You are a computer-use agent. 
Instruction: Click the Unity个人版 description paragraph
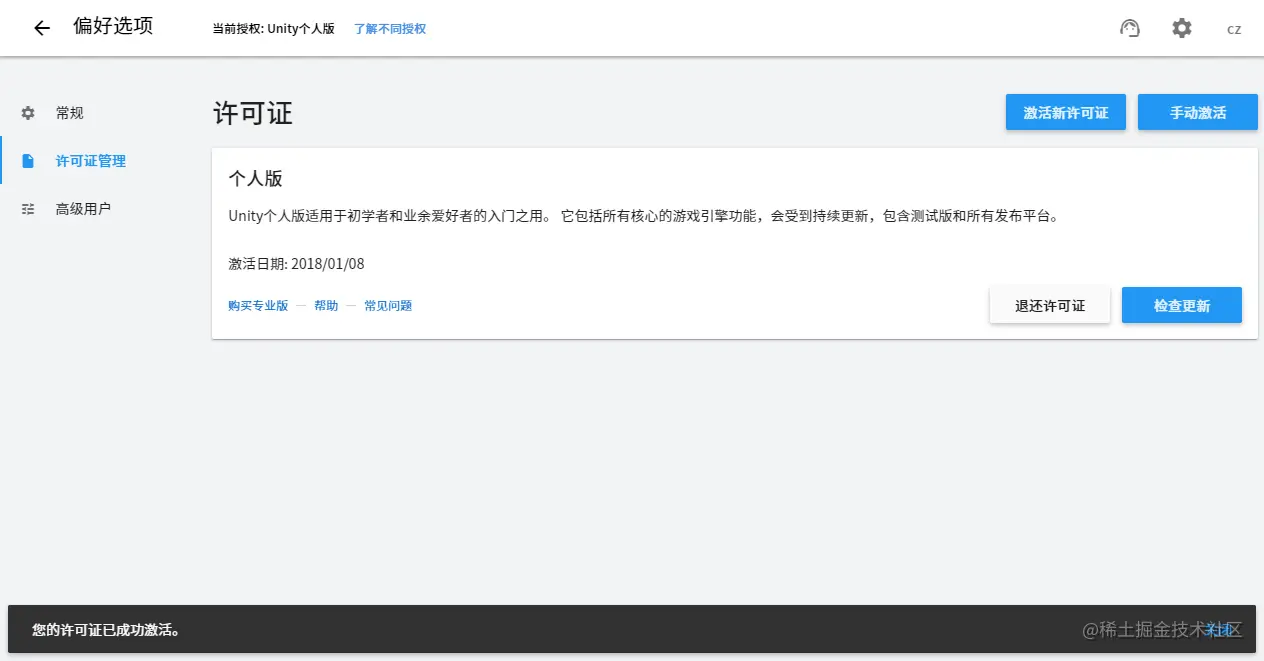[643, 216]
